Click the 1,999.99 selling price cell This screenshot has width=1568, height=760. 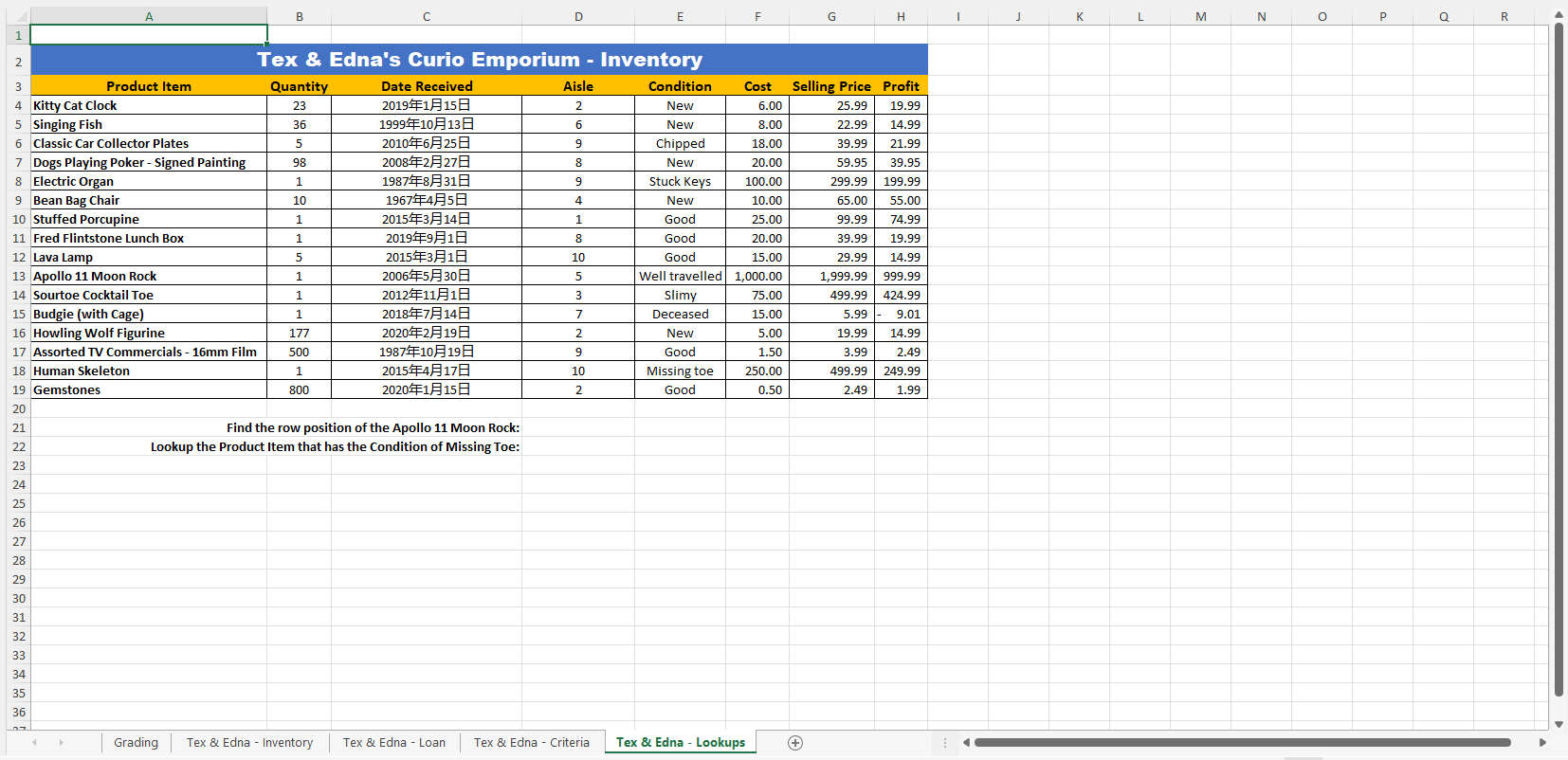tap(831, 276)
